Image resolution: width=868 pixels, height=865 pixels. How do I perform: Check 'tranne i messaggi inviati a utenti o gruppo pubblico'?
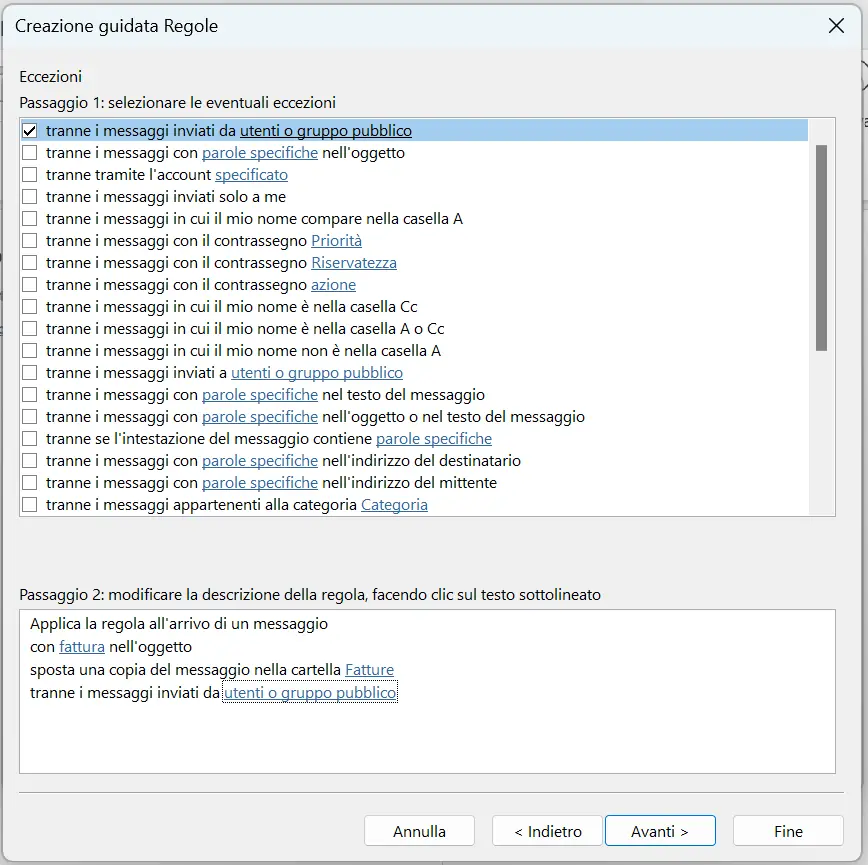tap(28, 372)
